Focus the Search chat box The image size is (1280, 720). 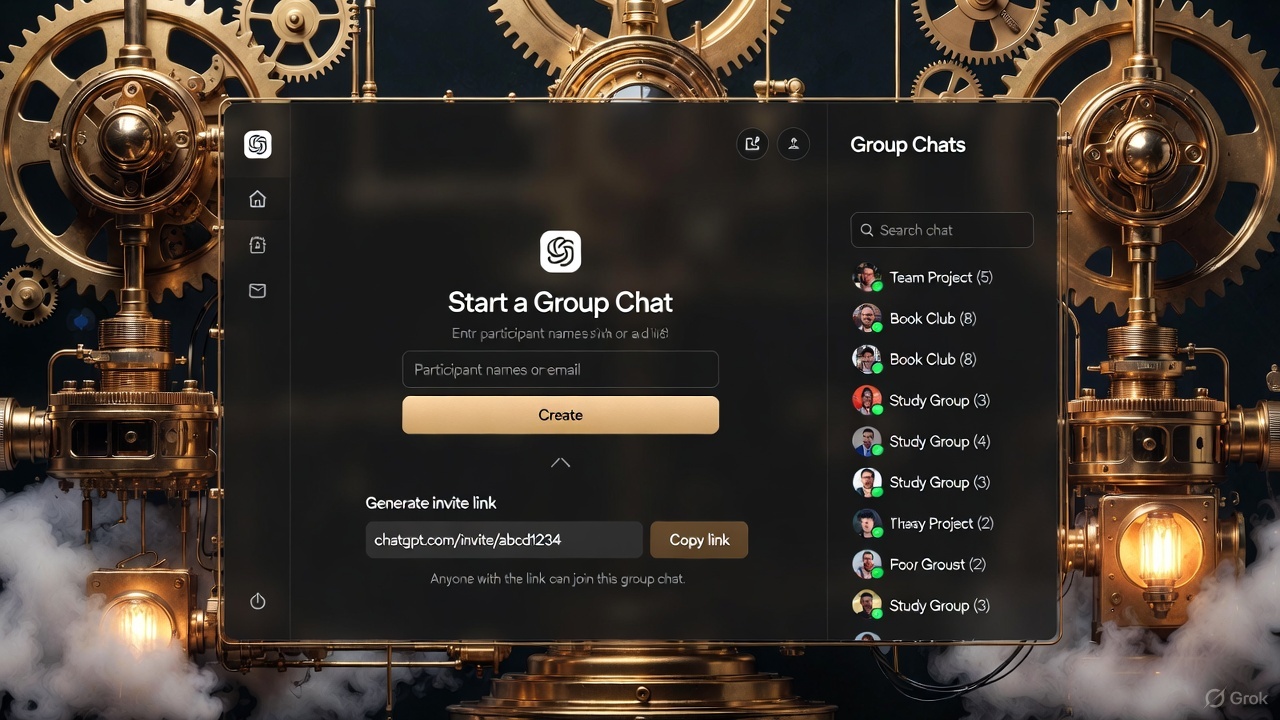click(x=942, y=230)
